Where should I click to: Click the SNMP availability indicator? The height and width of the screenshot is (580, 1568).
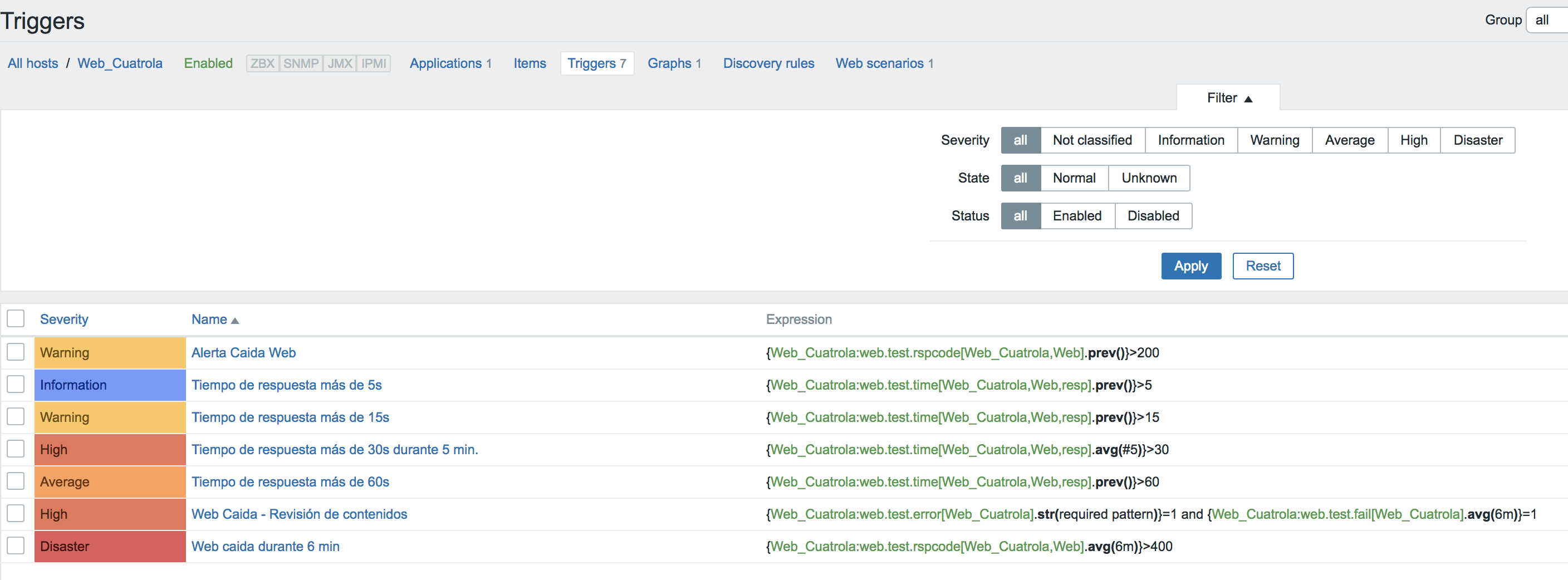click(301, 63)
